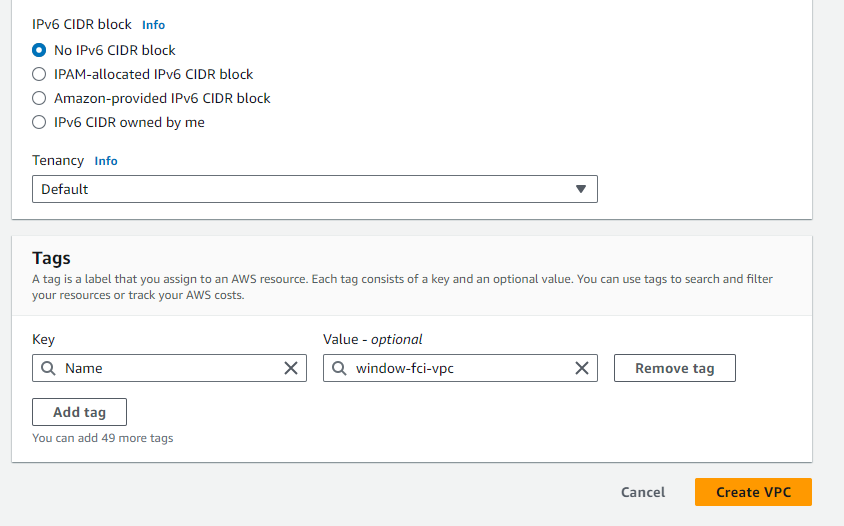Click the Tags section heading
The image size is (844, 526).
tap(51, 258)
